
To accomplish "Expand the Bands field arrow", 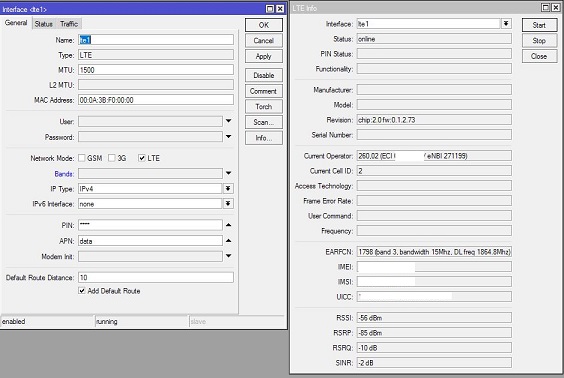I will 228,173.
